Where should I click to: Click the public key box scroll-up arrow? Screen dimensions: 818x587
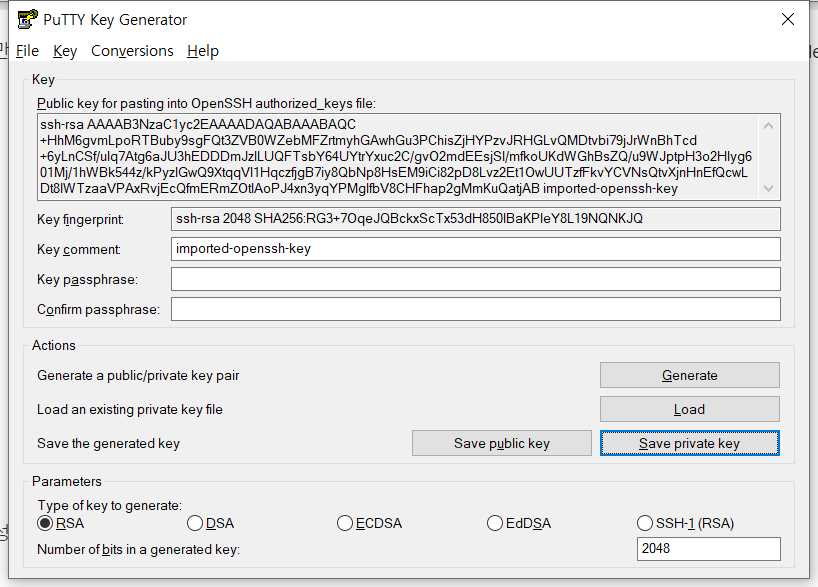pyautogui.click(x=768, y=126)
